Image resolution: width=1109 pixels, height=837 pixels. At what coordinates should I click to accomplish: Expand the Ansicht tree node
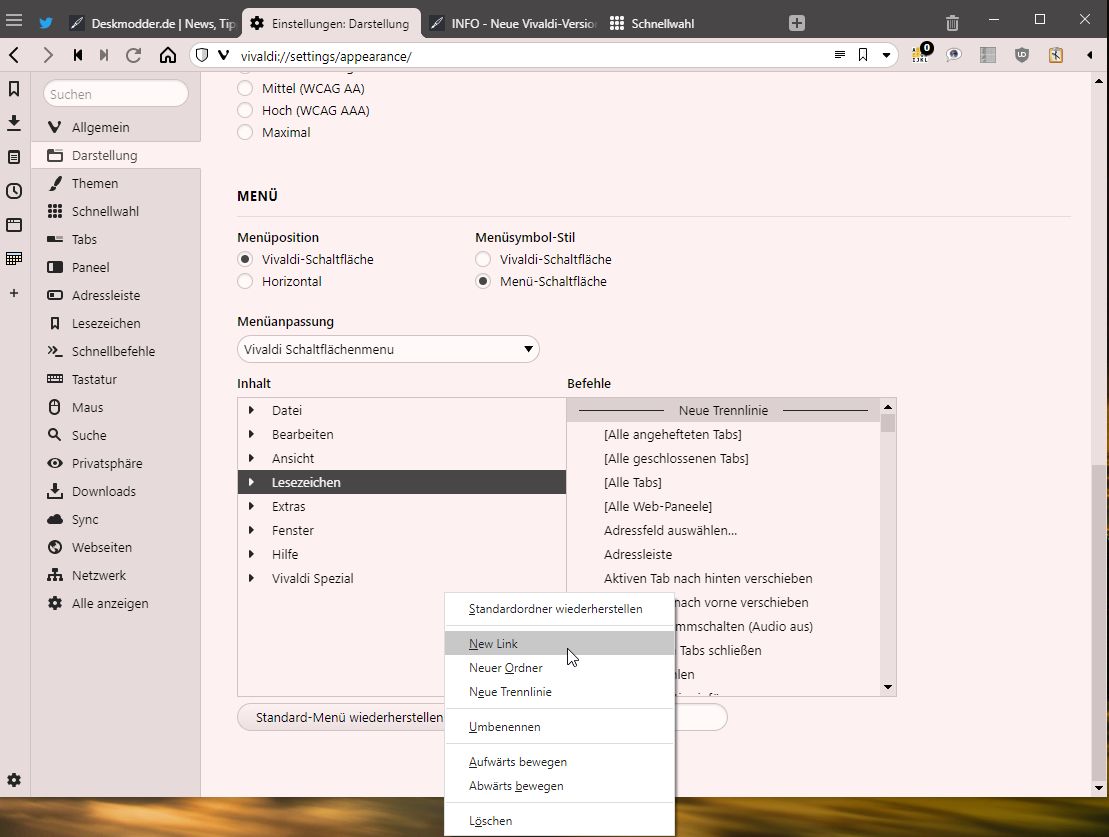coord(251,458)
